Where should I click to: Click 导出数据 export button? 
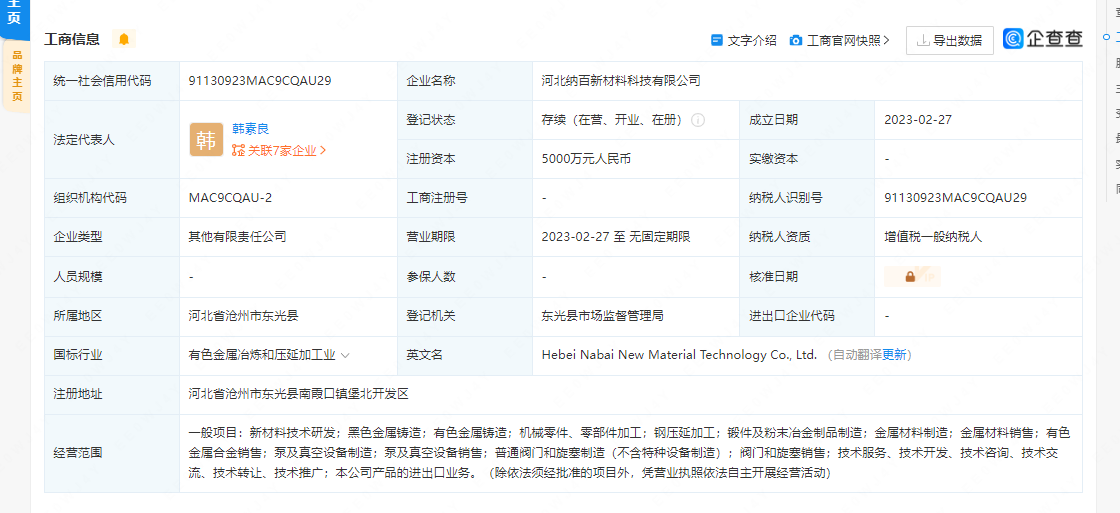coord(949,41)
